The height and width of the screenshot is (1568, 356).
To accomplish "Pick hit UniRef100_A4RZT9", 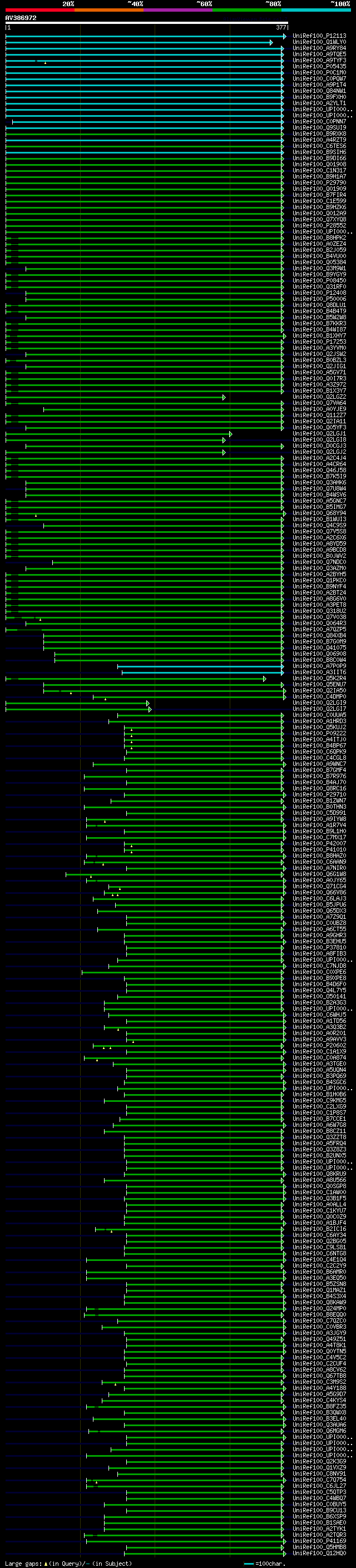I will pyautogui.click(x=319, y=140).
